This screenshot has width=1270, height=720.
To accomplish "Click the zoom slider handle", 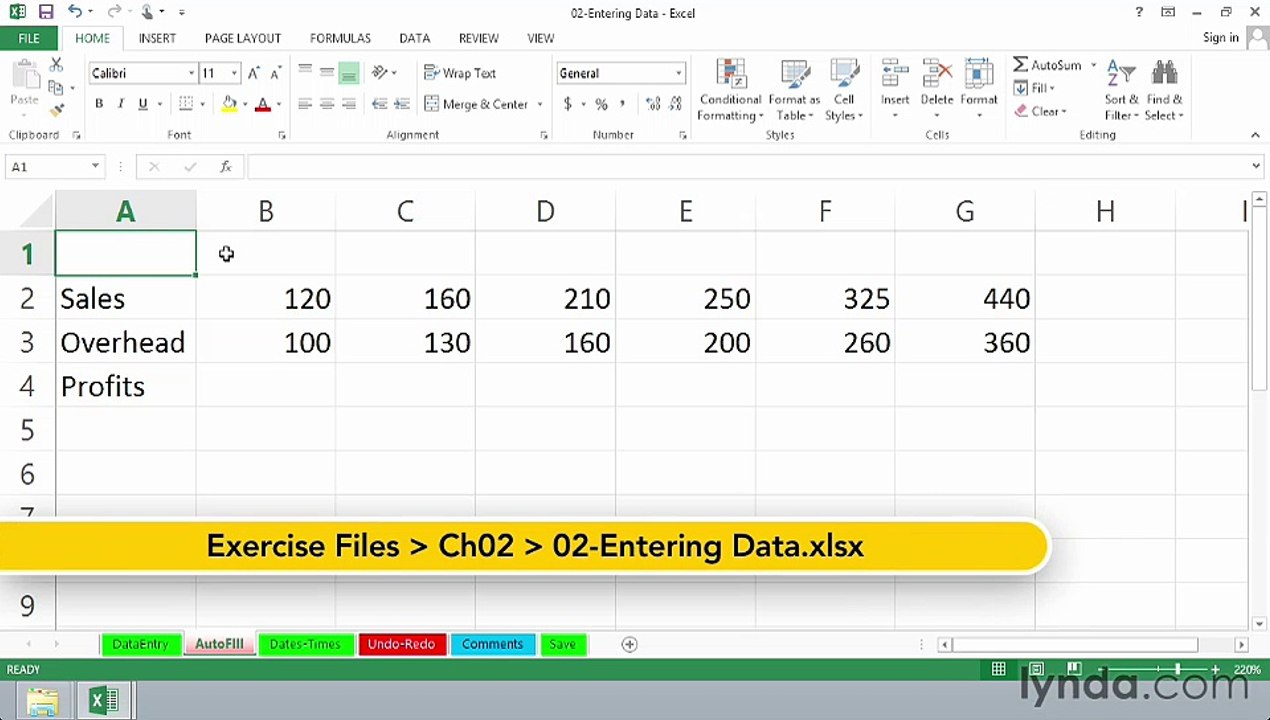I will (x=1178, y=669).
